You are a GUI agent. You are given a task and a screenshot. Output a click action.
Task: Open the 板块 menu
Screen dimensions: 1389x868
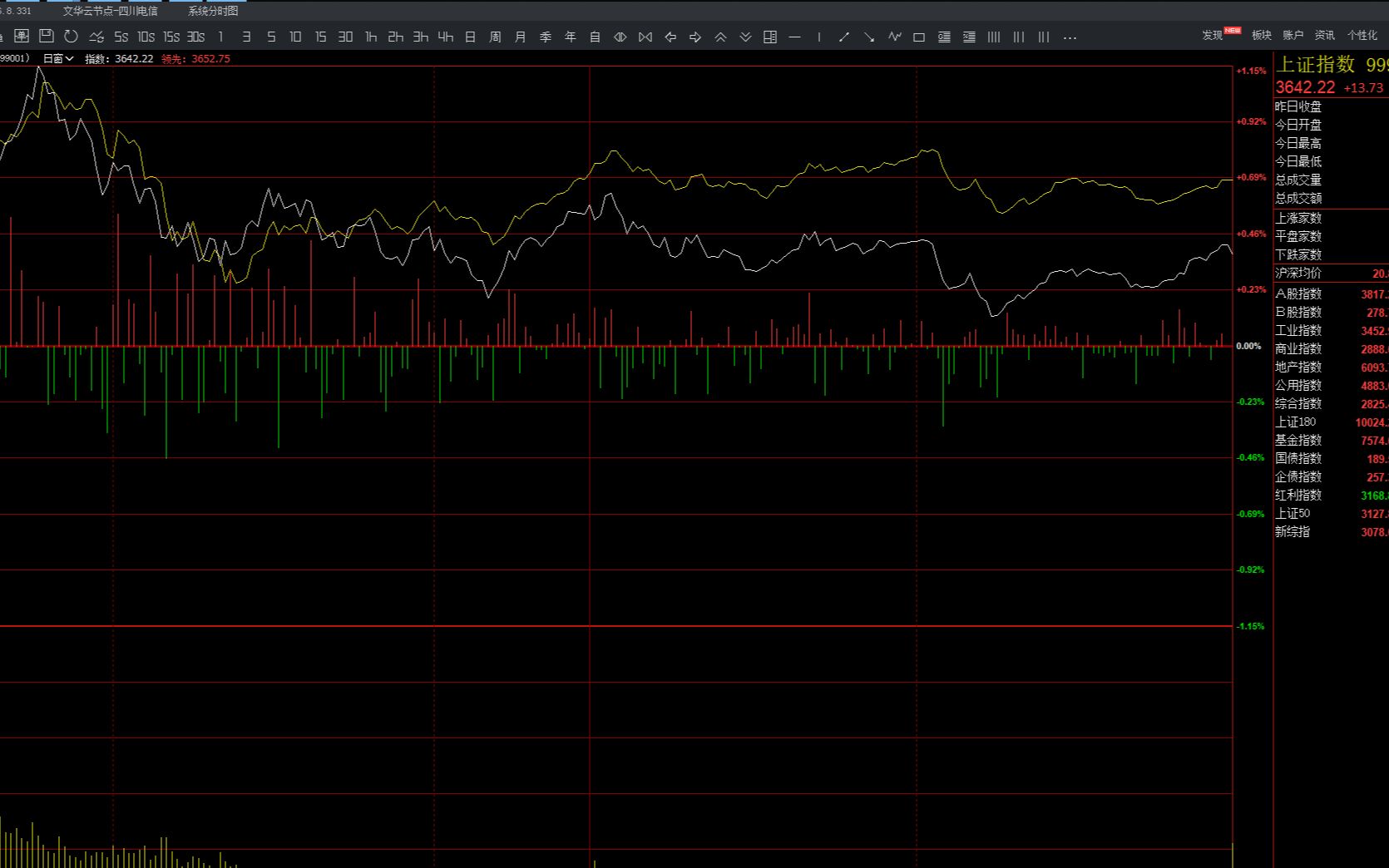(1262, 35)
